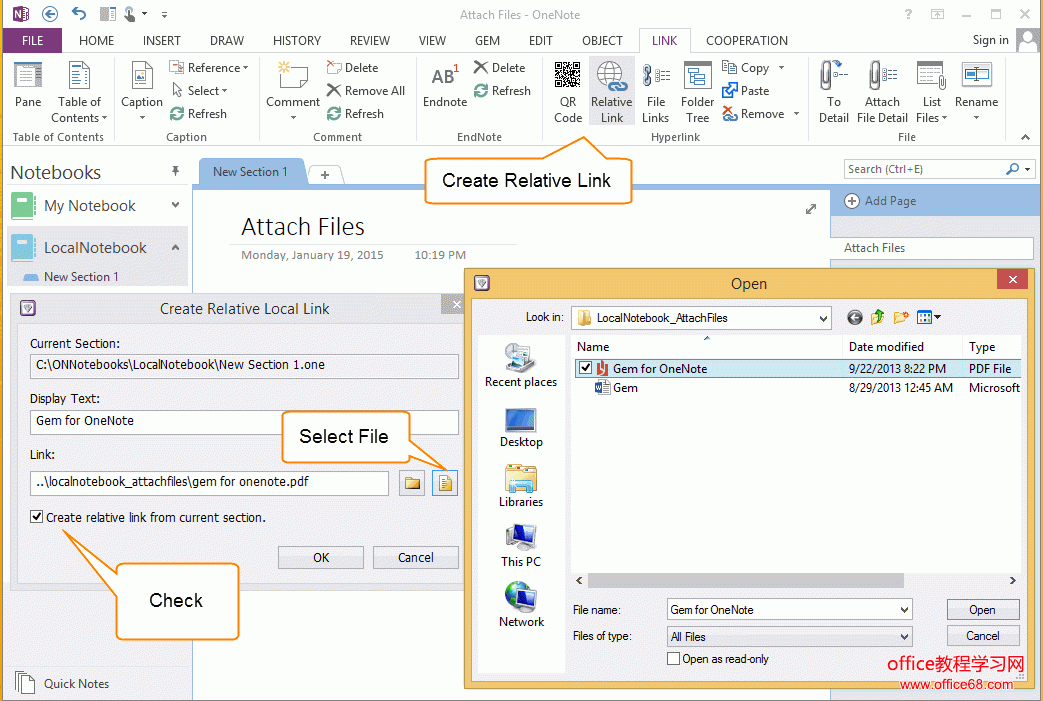1043x701 pixels.
Task: Open the Files of type dropdown
Action: pos(904,636)
